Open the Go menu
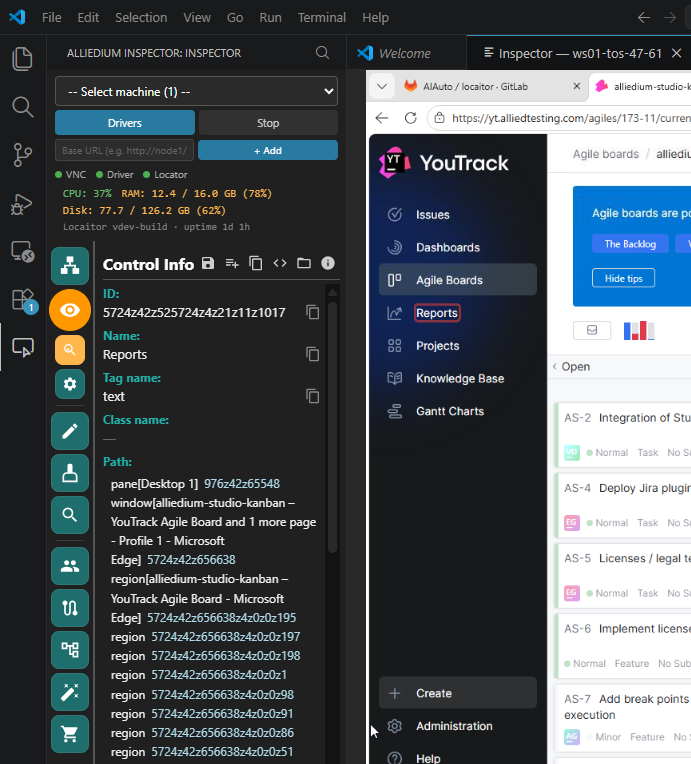The height and width of the screenshot is (764, 691). point(235,18)
